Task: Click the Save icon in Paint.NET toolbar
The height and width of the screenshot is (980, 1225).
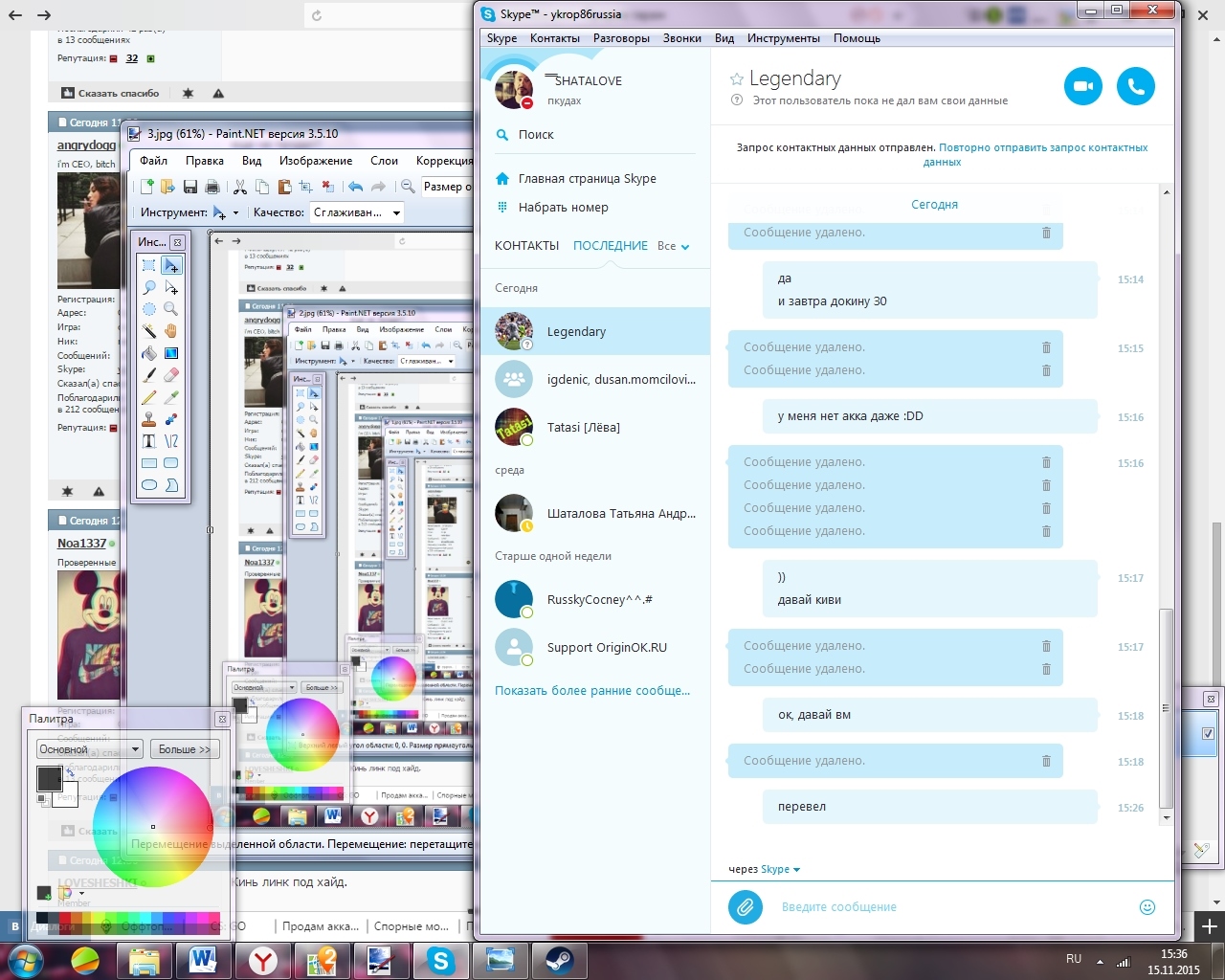Action: 190,187
